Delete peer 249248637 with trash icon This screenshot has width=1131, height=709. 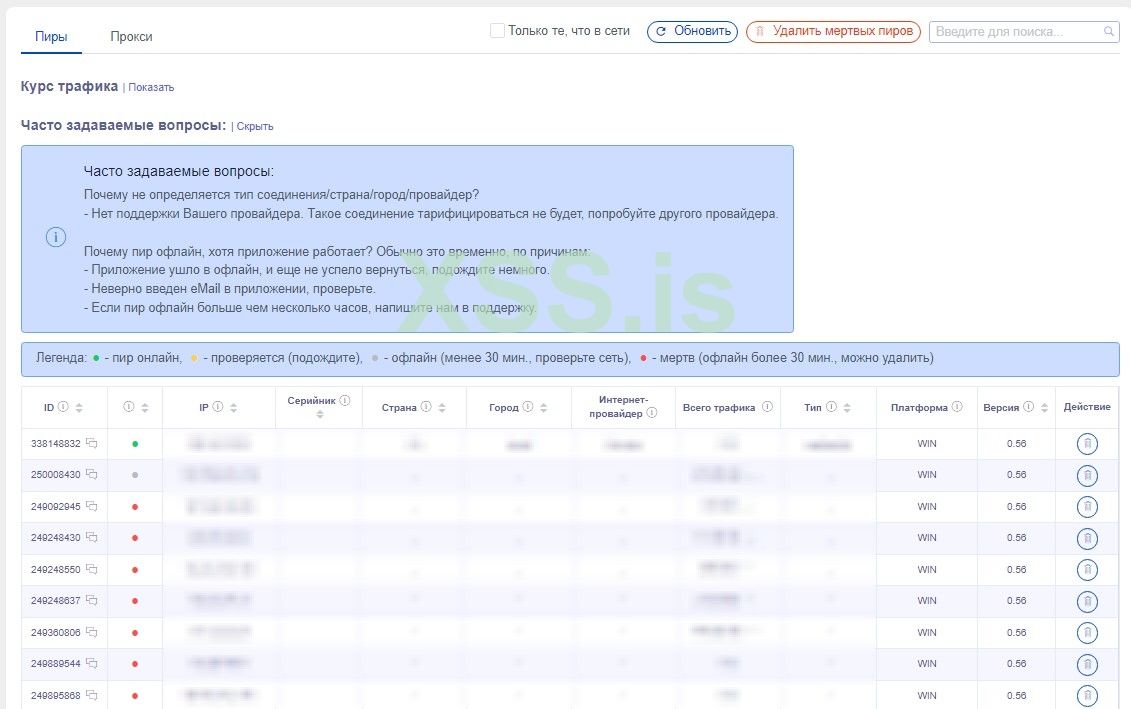coord(1087,601)
